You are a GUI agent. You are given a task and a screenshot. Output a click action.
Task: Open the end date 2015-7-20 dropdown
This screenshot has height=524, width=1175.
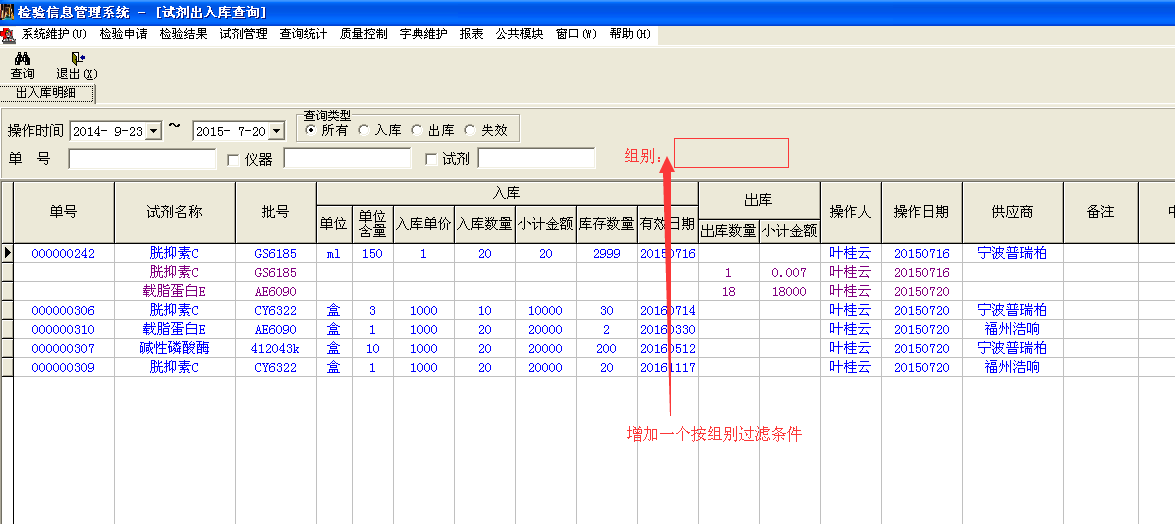click(x=277, y=131)
